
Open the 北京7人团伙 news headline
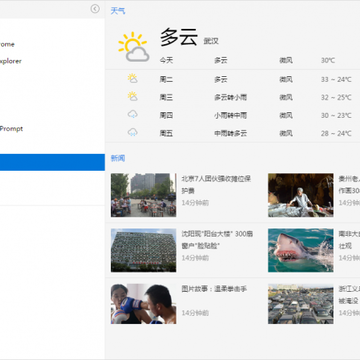(216, 185)
